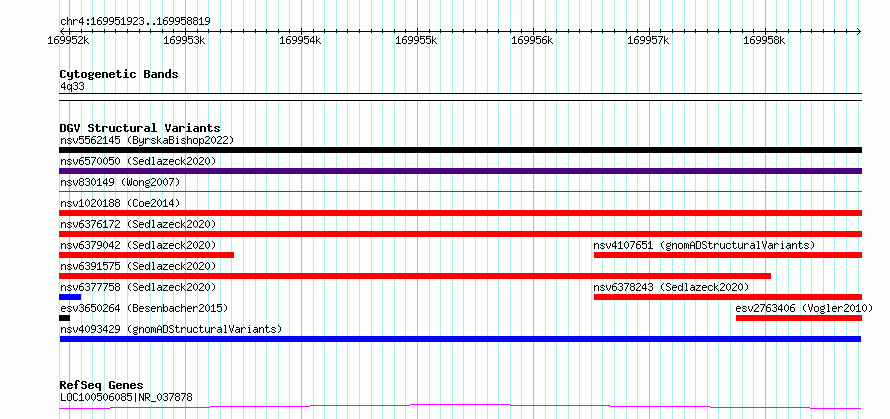Click the 169956k ruler tick label
This screenshot has width=890, height=419.
point(532,40)
